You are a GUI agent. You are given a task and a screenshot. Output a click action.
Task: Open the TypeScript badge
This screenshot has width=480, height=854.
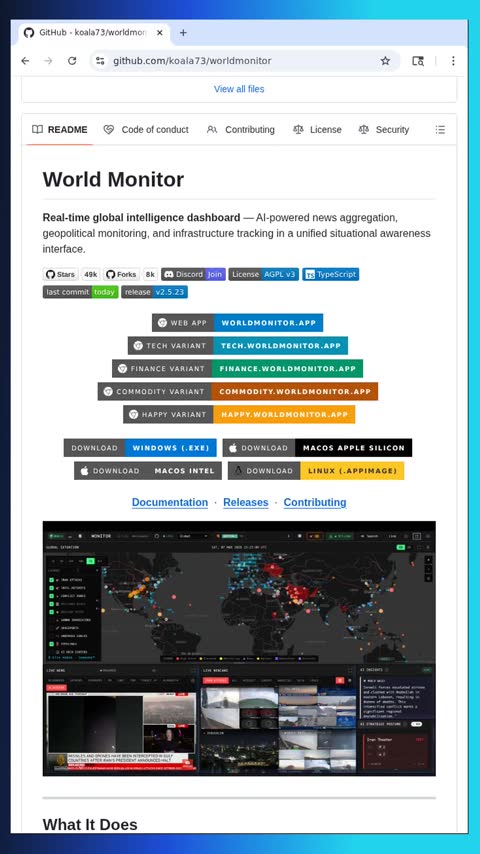click(x=331, y=274)
